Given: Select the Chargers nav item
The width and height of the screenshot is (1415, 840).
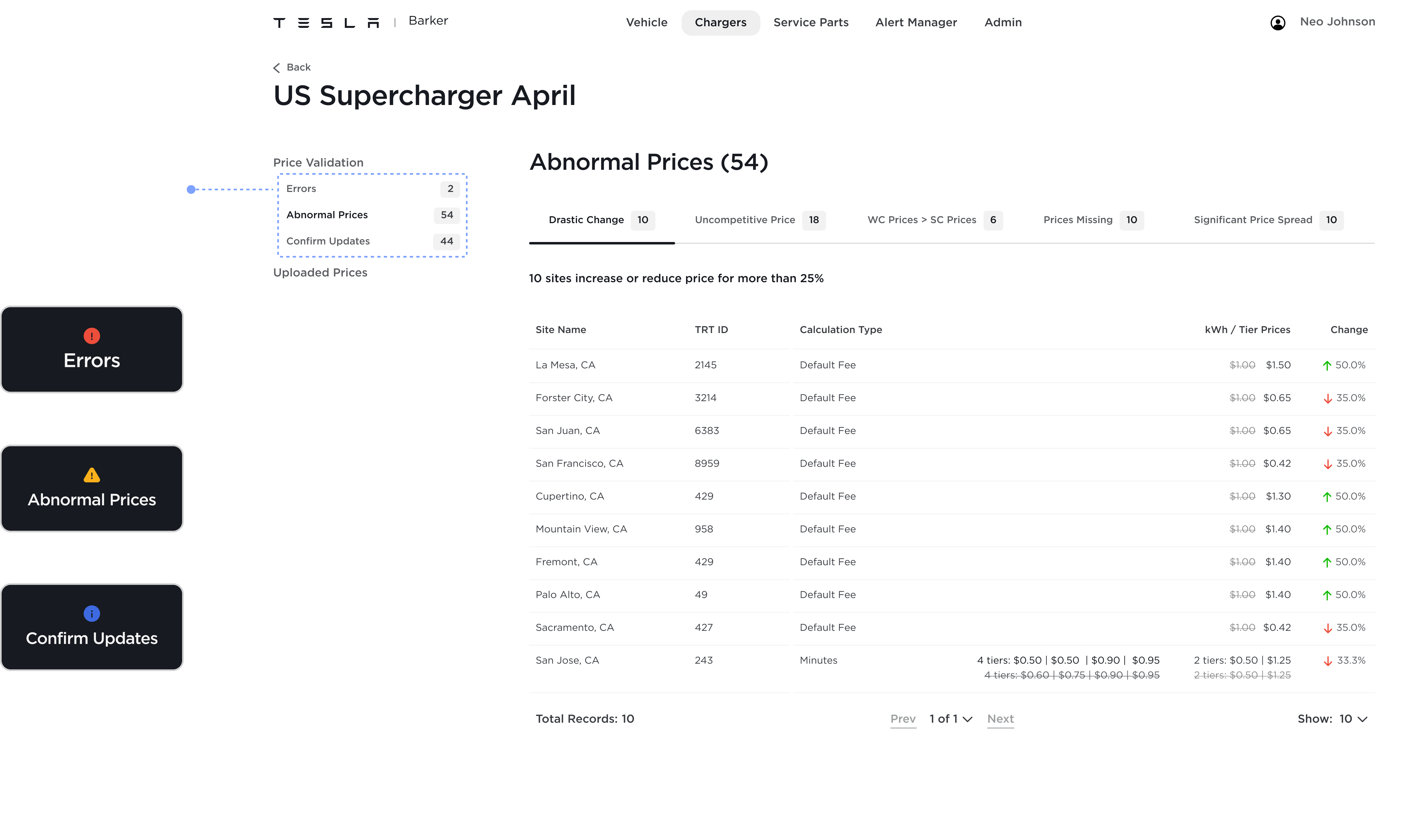Looking at the screenshot, I should [720, 23].
